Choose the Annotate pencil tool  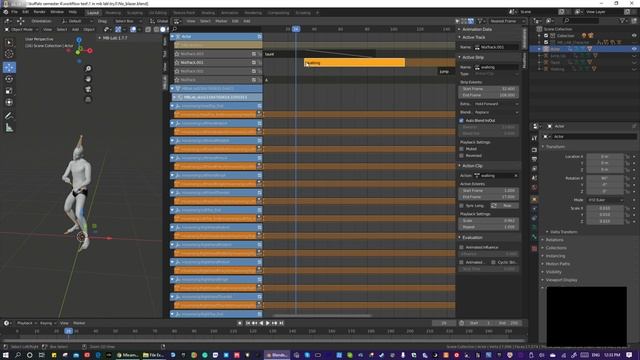(9, 116)
